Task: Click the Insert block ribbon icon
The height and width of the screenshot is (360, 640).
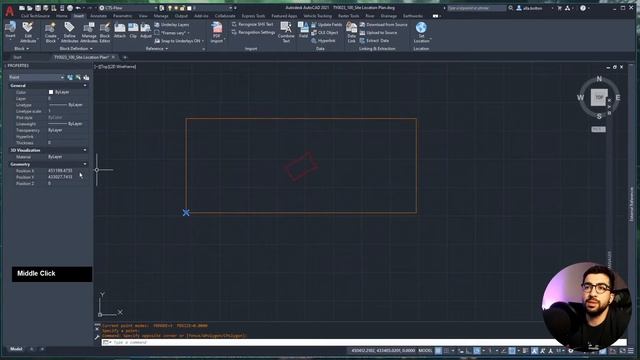Action: 10,31
